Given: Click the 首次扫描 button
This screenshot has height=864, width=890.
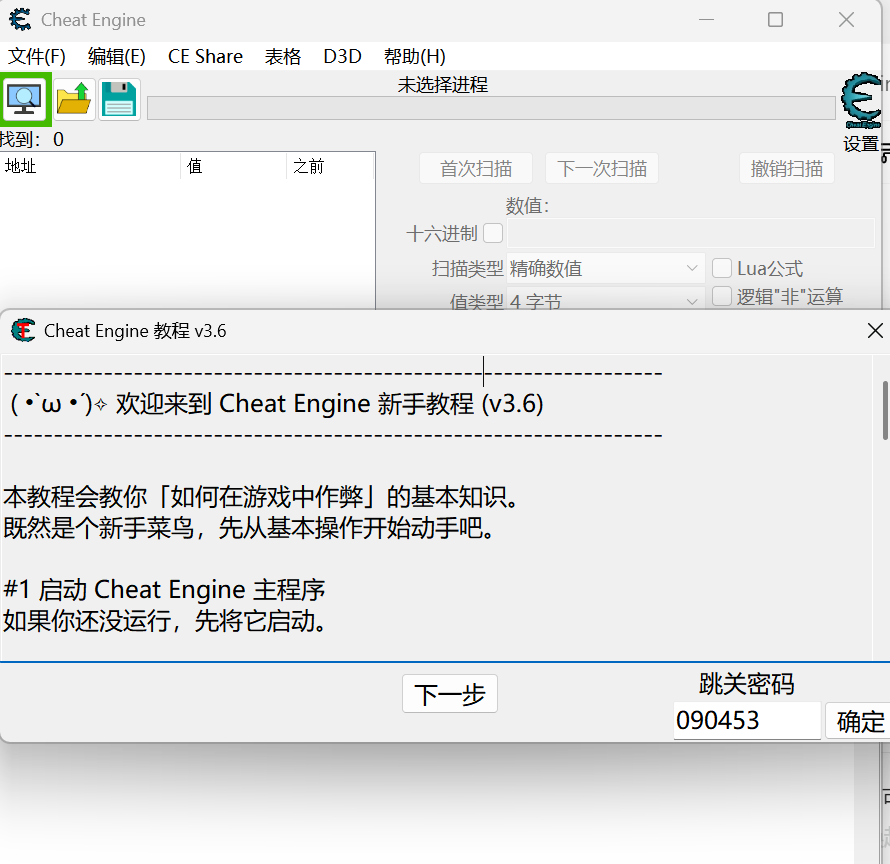Looking at the screenshot, I should 476,168.
